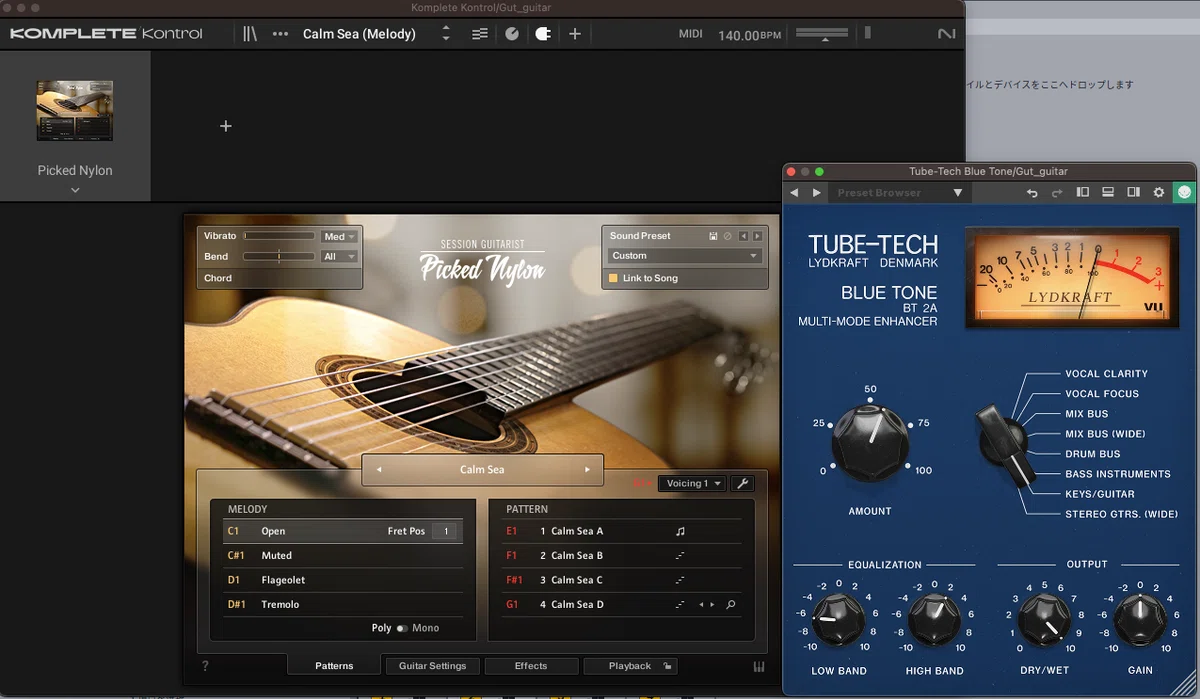1200x699 pixels.
Task: Go to next Sound Preset arrow
Action: [757, 236]
